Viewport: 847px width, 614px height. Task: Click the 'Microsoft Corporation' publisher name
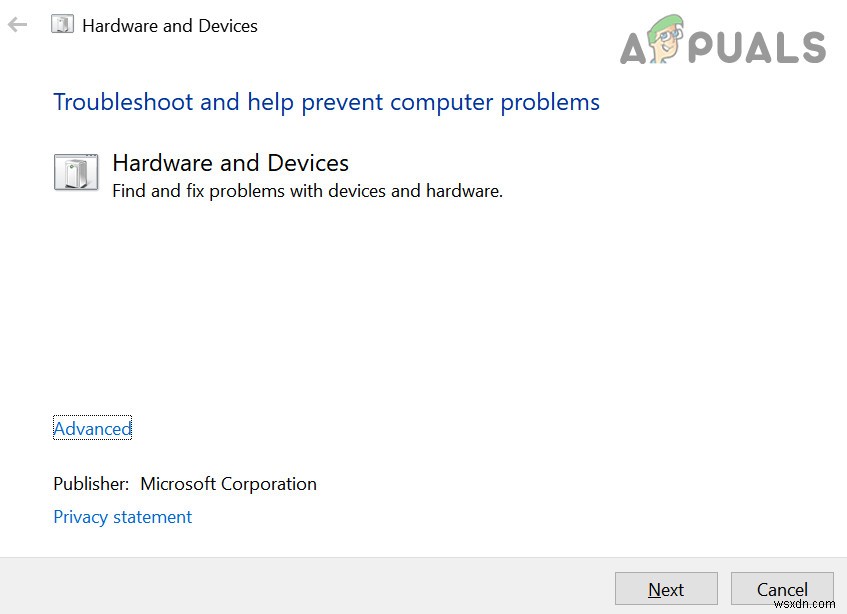click(228, 484)
